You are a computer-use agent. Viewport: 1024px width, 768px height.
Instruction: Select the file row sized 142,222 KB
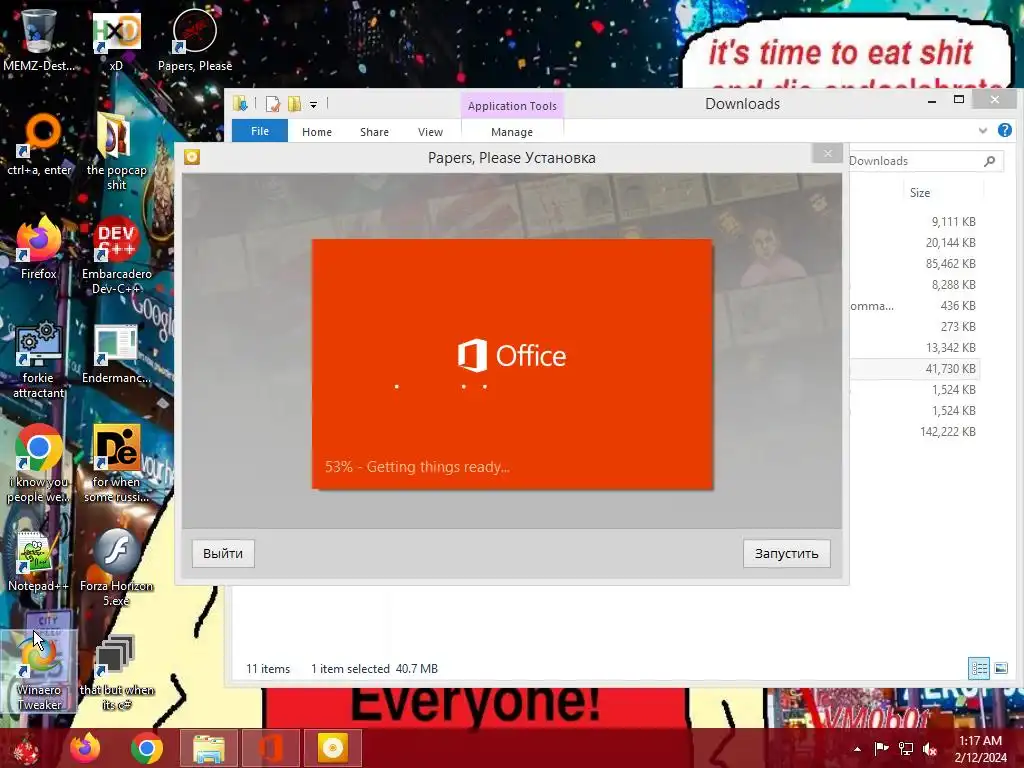click(x=914, y=432)
